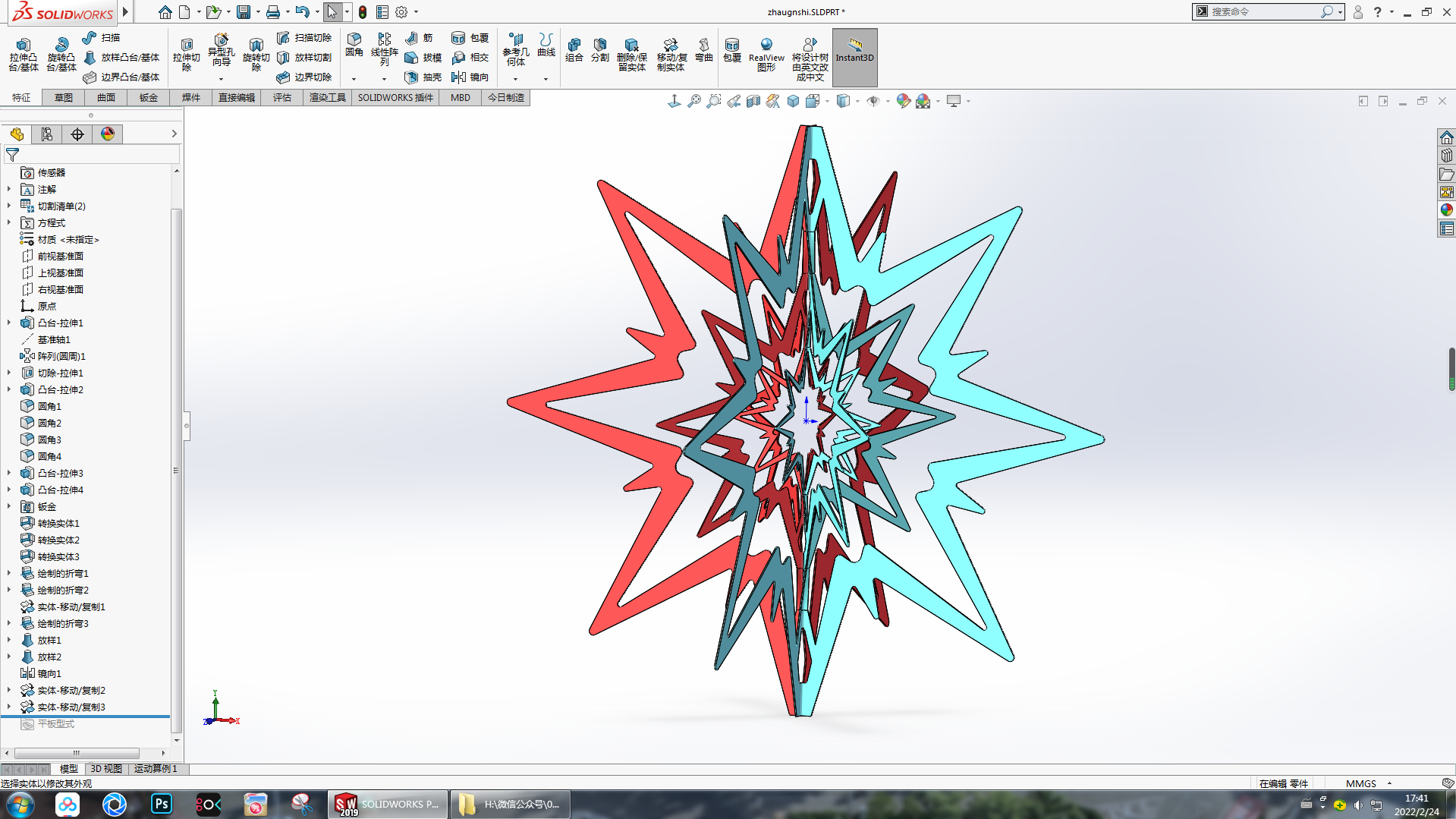Open the FeatureManager design tree tab
The width and height of the screenshot is (1456, 819).
coord(17,134)
